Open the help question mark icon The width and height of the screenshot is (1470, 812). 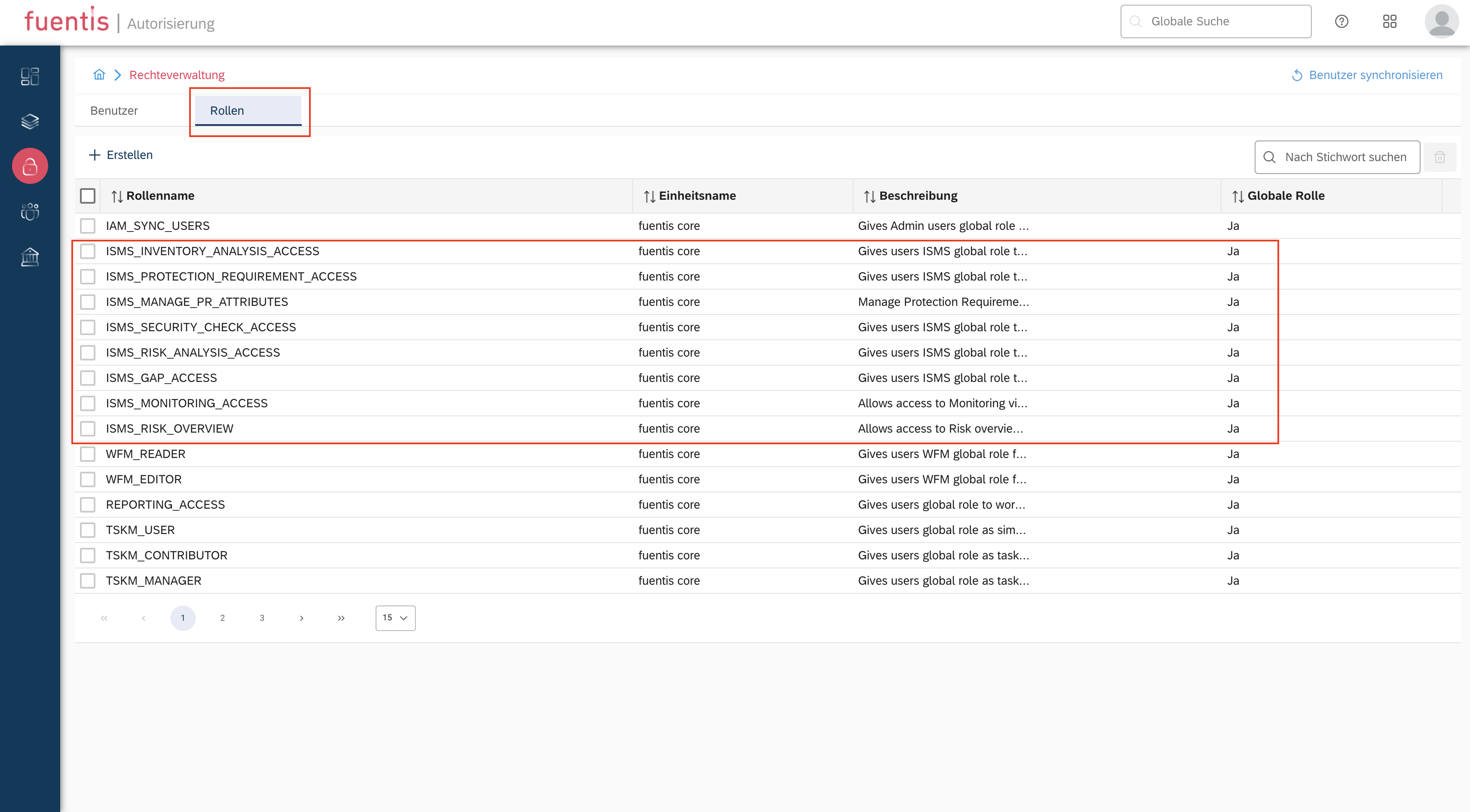pyautogui.click(x=1341, y=21)
